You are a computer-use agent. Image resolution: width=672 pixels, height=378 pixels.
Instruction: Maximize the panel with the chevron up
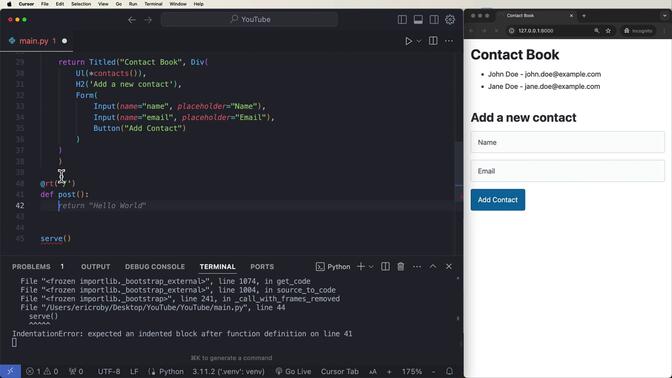pyautogui.click(x=433, y=267)
